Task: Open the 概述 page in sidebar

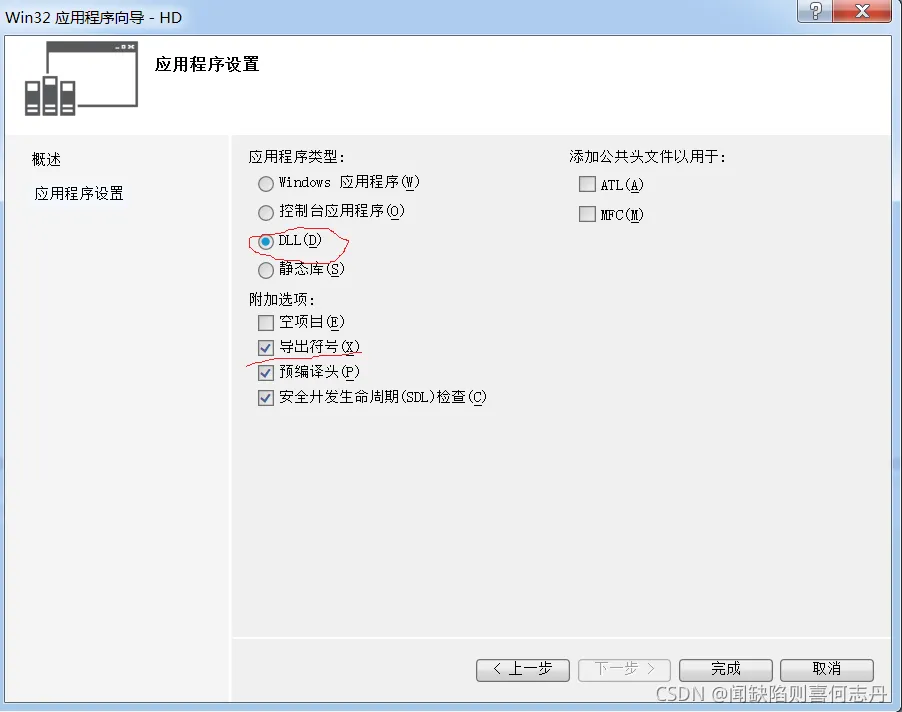Action: (47, 159)
